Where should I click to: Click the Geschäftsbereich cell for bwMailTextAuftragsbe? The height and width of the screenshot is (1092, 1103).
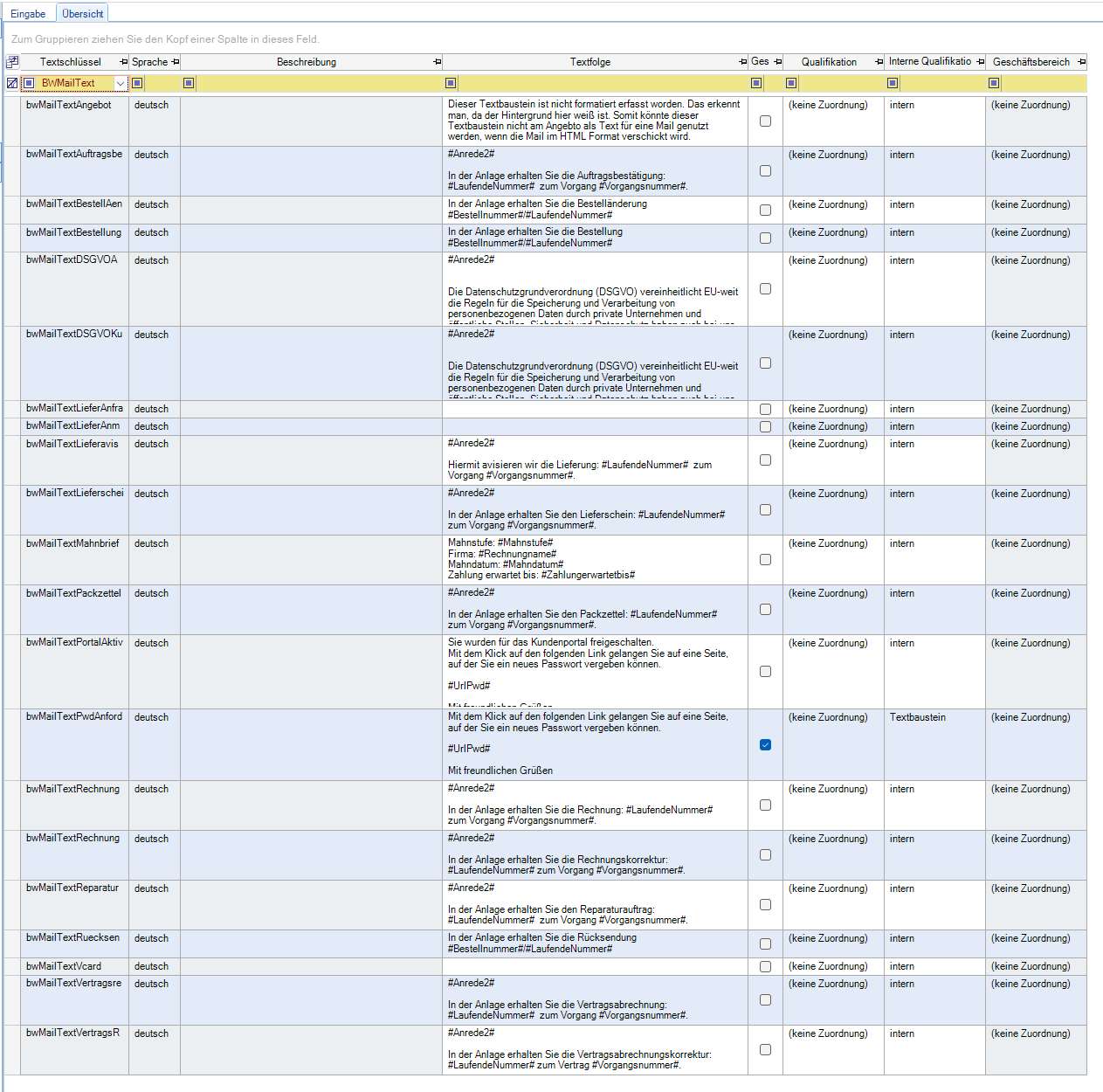(1036, 171)
